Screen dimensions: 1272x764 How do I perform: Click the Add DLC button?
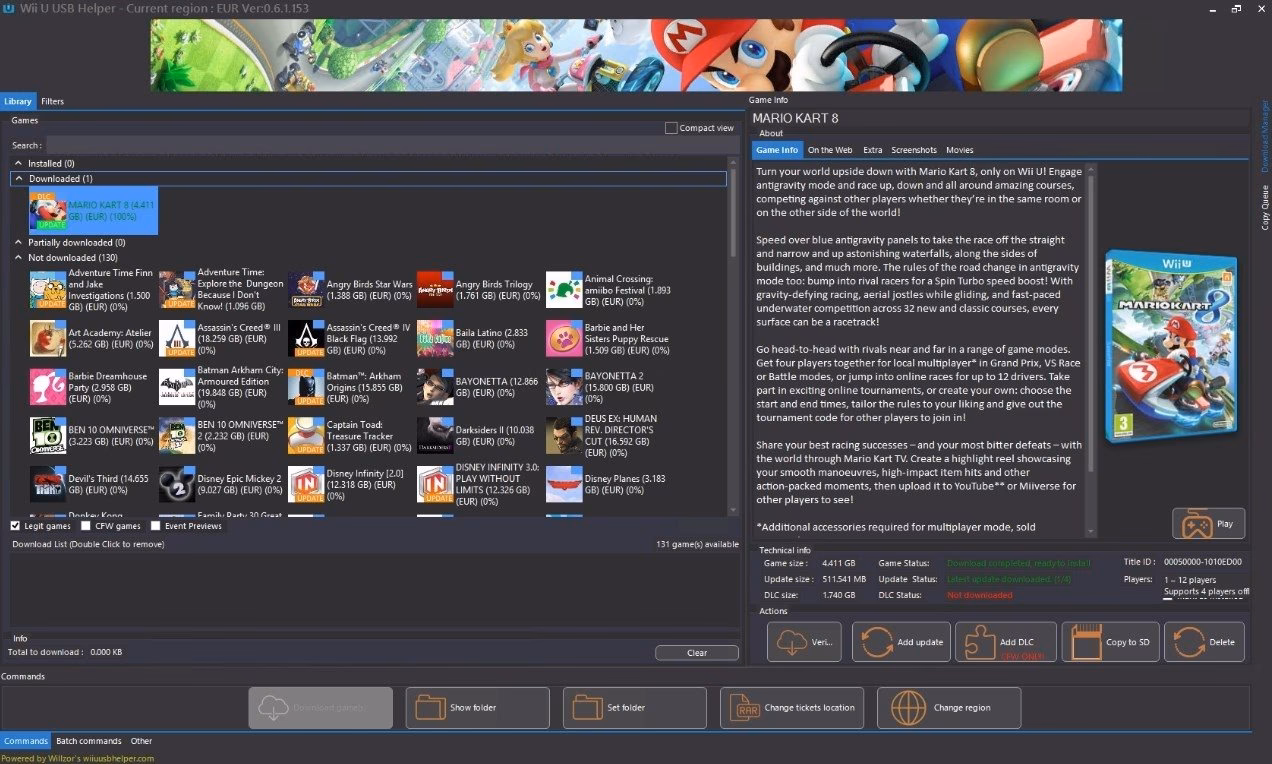coord(1006,642)
